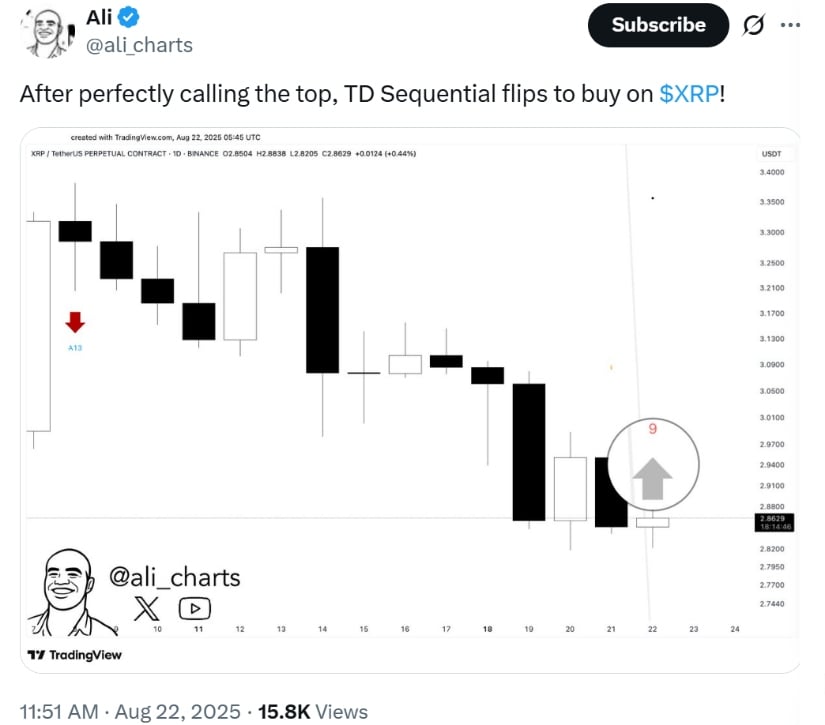Click the 15.8K Views count
The height and width of the screenshot is (725, 825).
click(x=313, y=712)
